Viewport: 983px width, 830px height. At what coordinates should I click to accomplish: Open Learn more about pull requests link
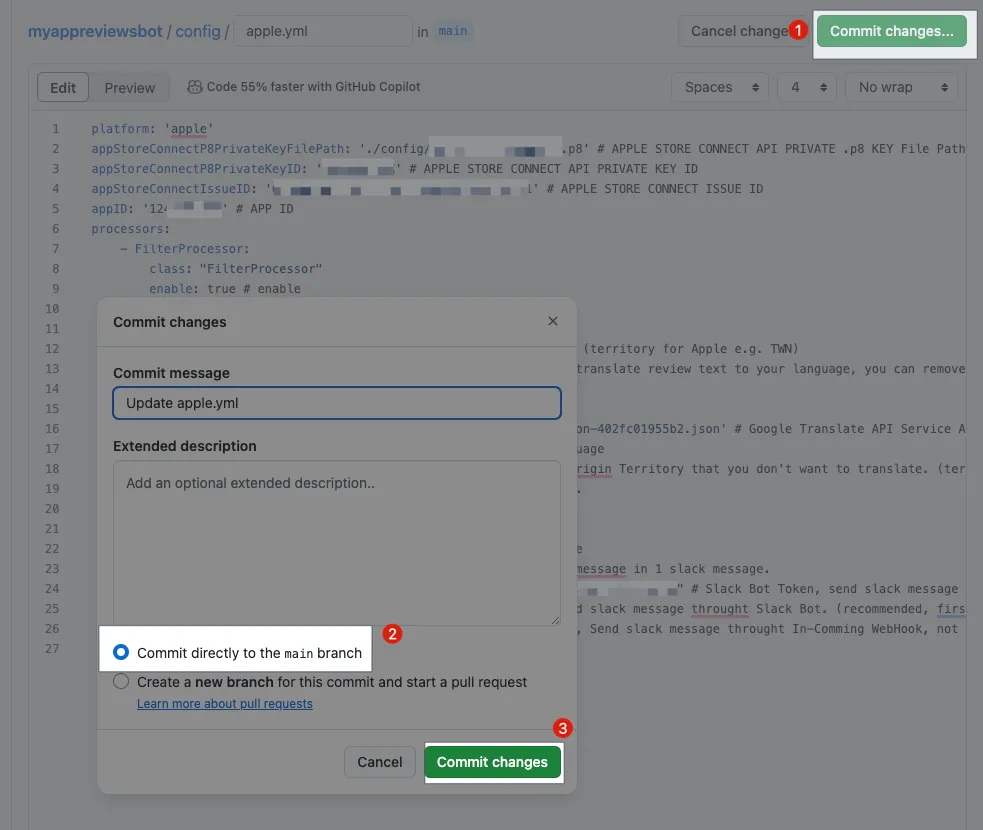pos(225,704)
